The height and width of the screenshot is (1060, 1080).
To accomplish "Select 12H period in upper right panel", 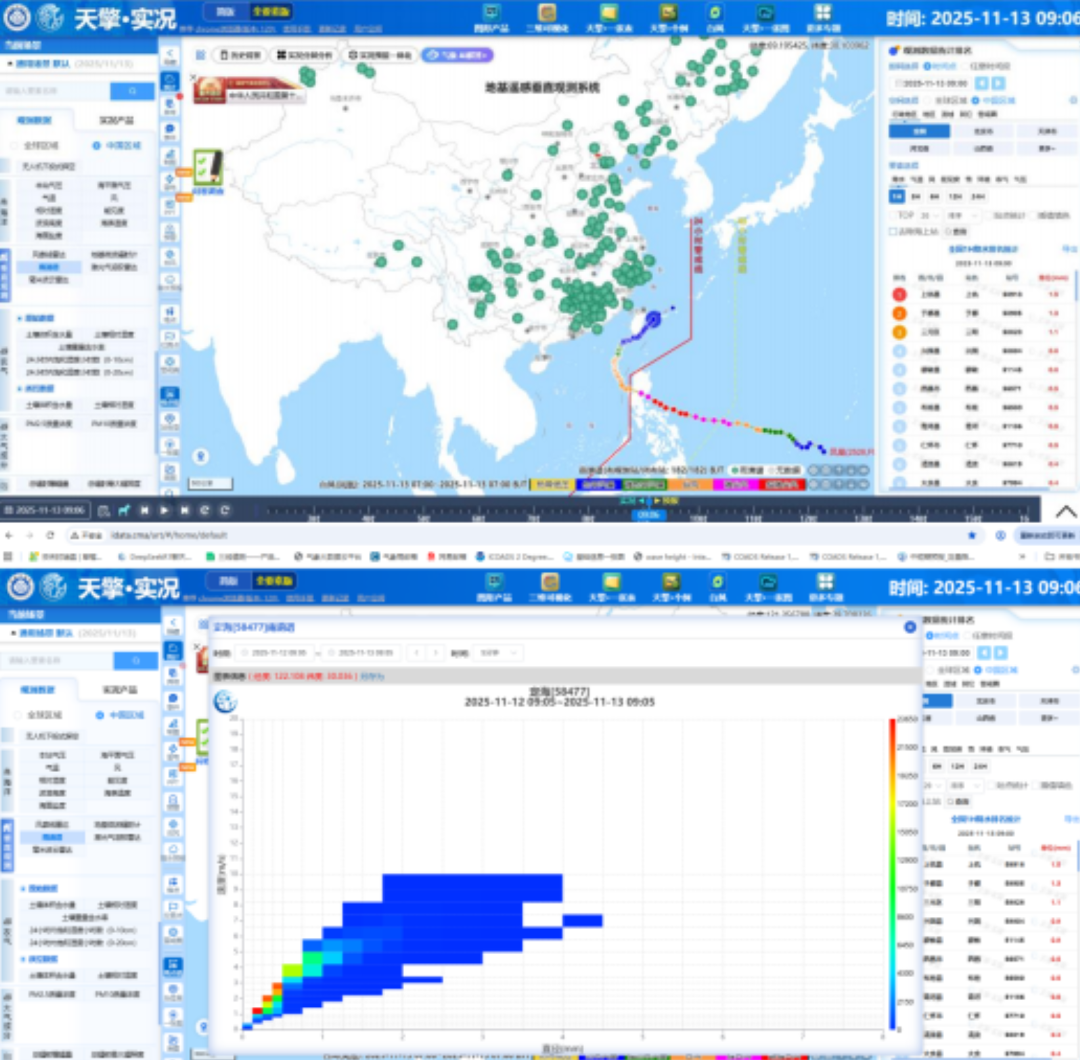I will 955,196.
